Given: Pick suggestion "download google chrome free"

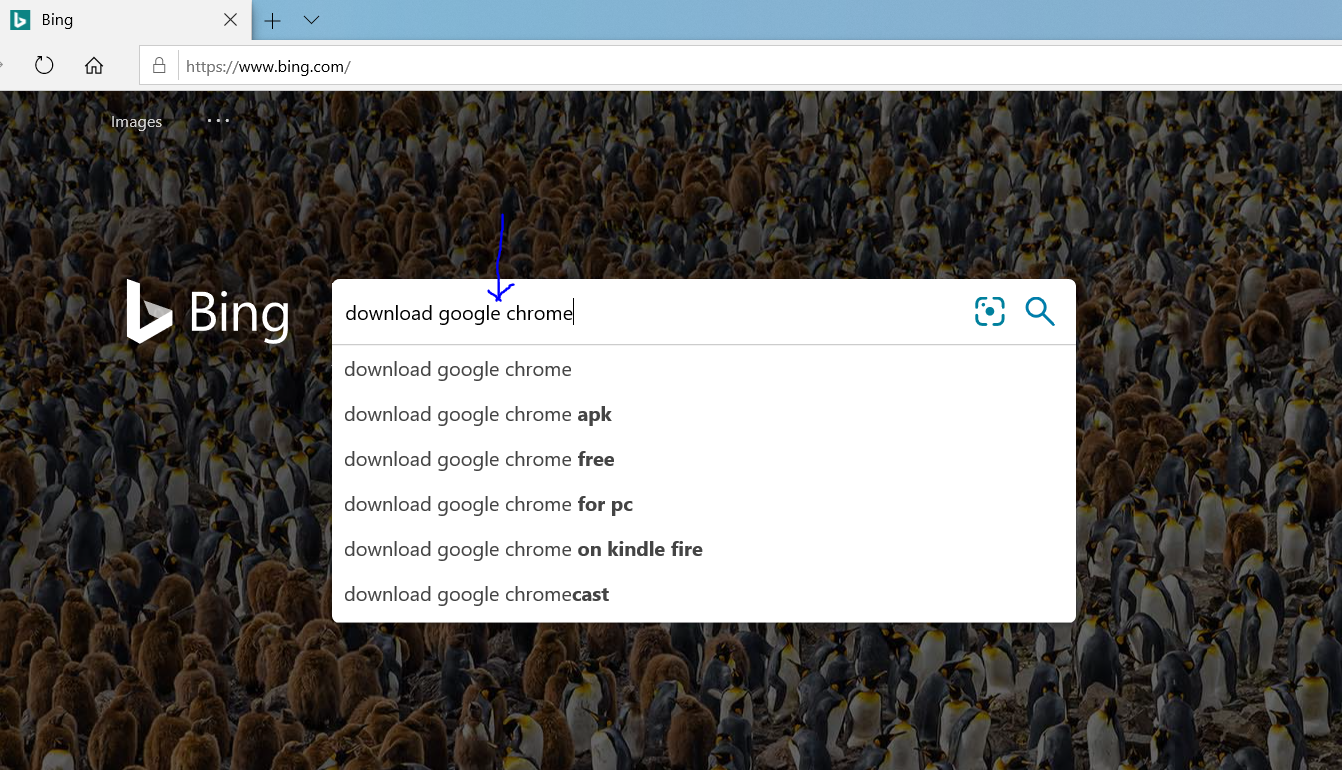Looking at the screenshot, I should click(x=479, y=460).
